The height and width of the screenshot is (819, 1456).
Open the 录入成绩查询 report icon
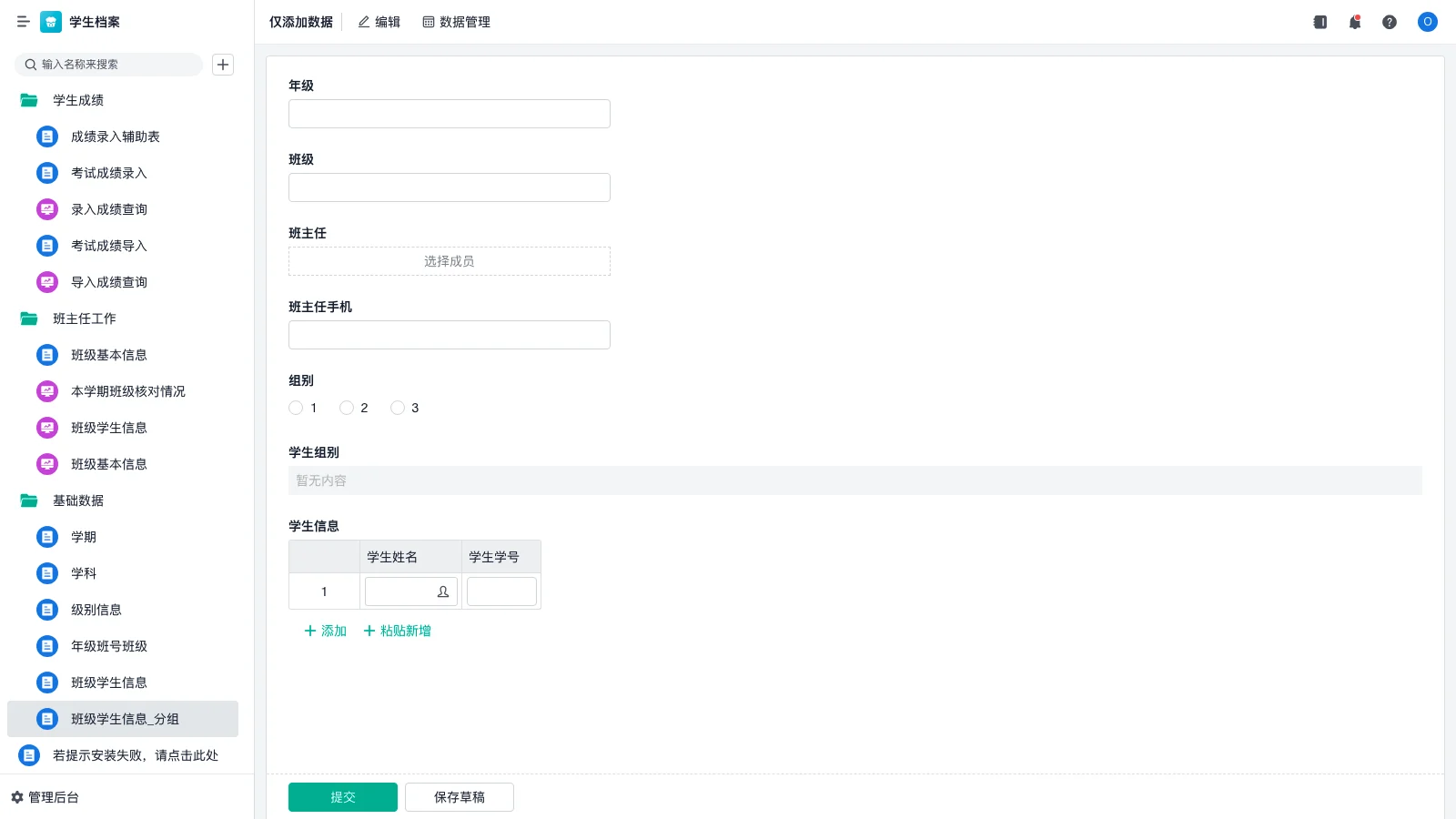[x=46, y=209]
